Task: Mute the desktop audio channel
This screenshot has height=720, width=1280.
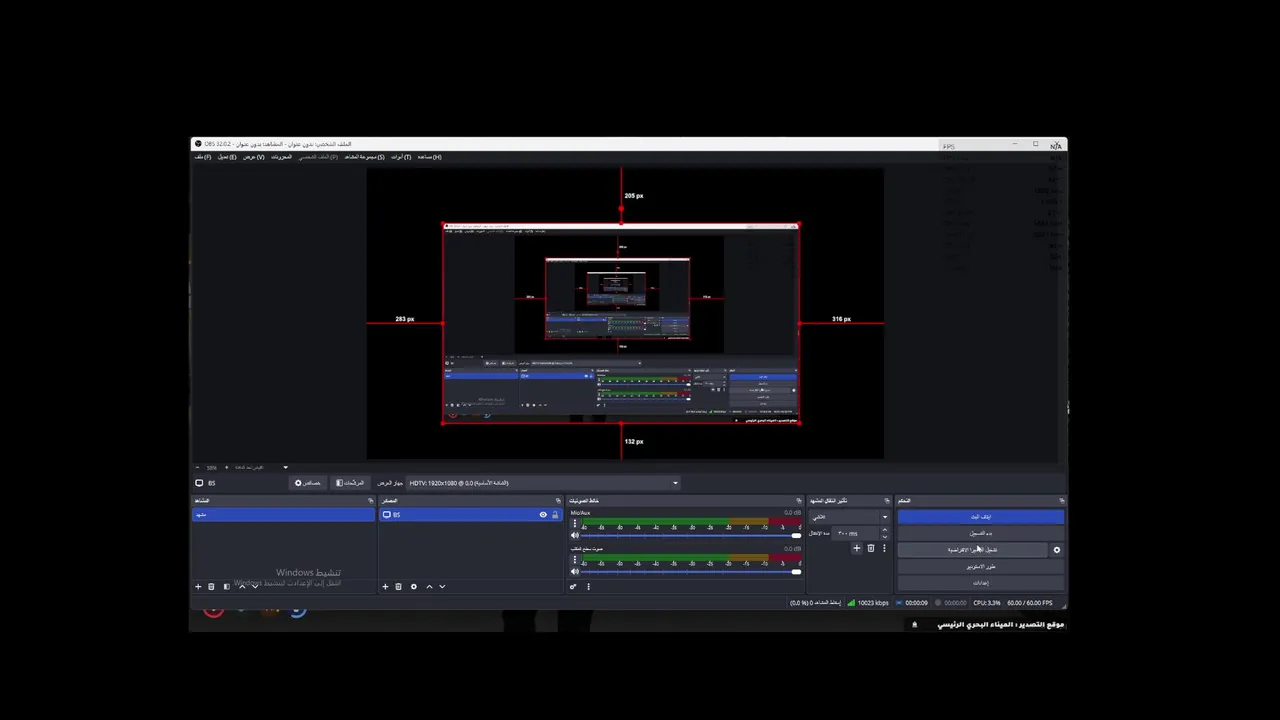Action: click(575, 571)
